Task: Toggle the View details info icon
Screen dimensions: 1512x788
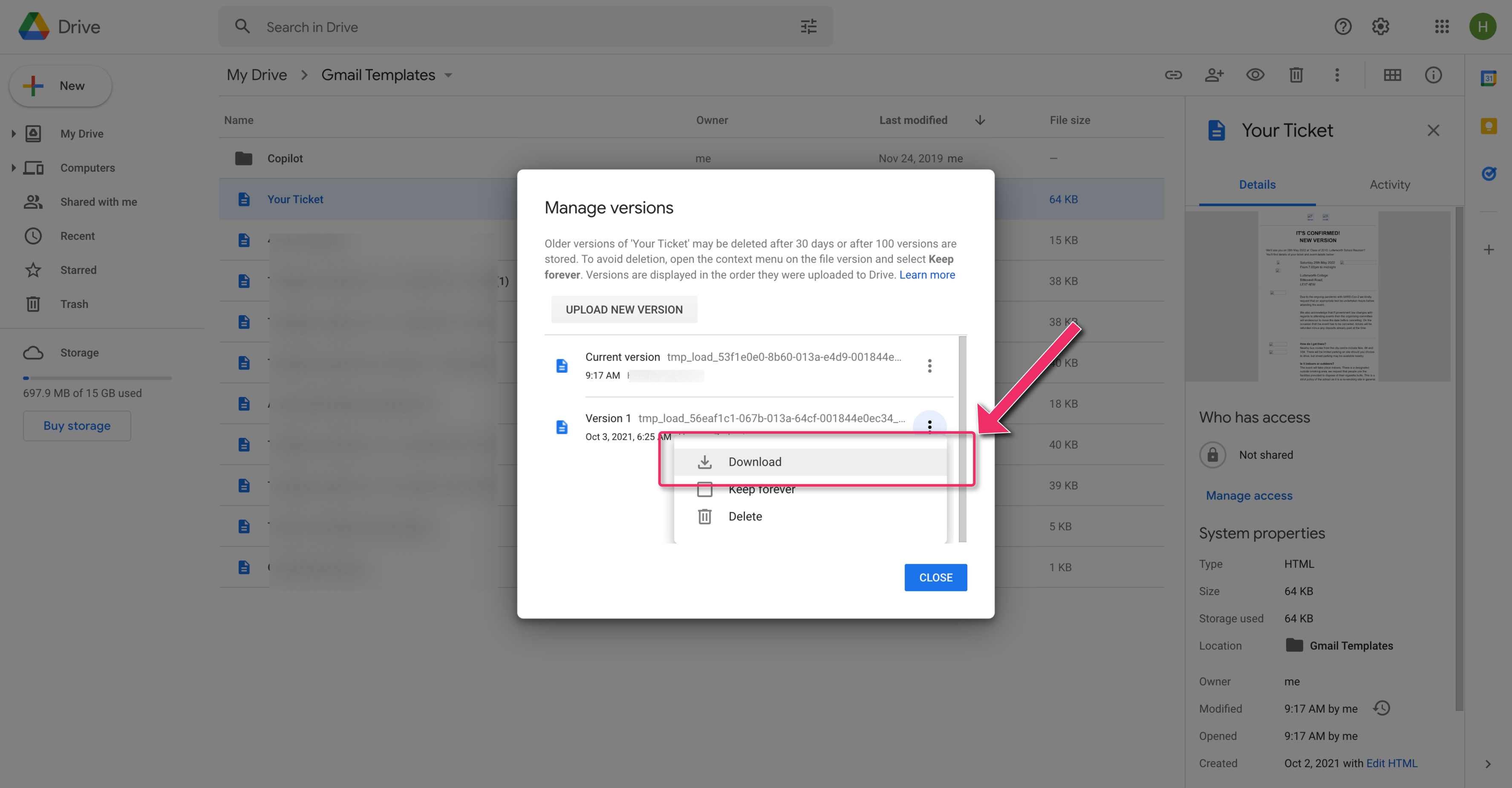Action: [x=1433, y=75]
